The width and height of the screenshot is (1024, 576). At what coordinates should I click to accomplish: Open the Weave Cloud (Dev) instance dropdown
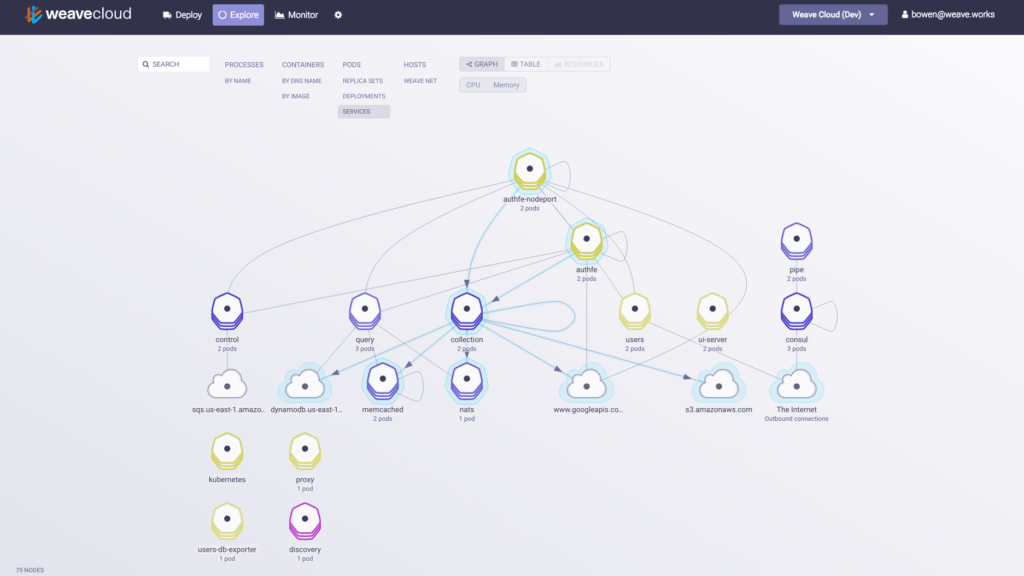point(833,14)
